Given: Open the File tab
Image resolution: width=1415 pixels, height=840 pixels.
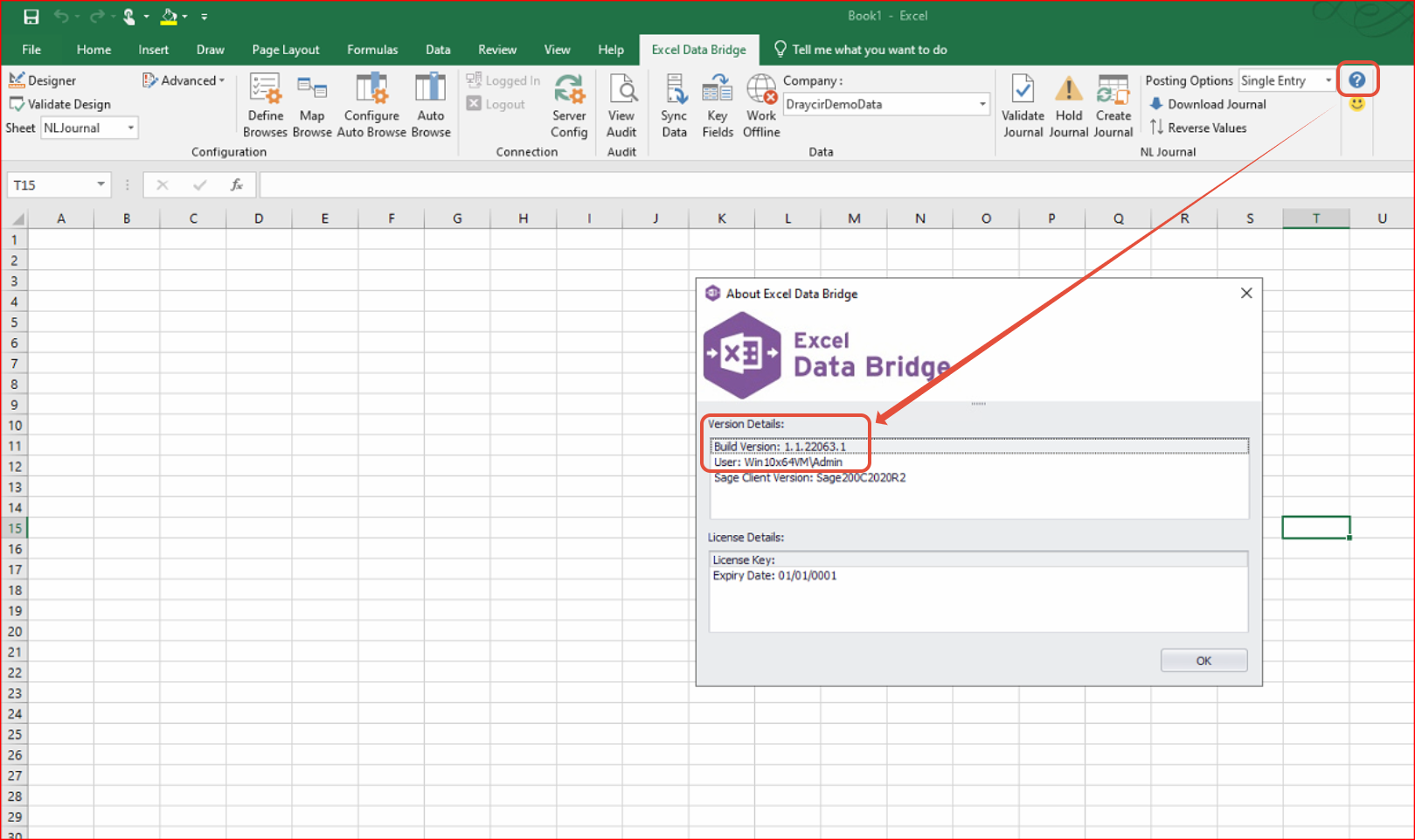Looking at the screenshot, I should point(31,50).
